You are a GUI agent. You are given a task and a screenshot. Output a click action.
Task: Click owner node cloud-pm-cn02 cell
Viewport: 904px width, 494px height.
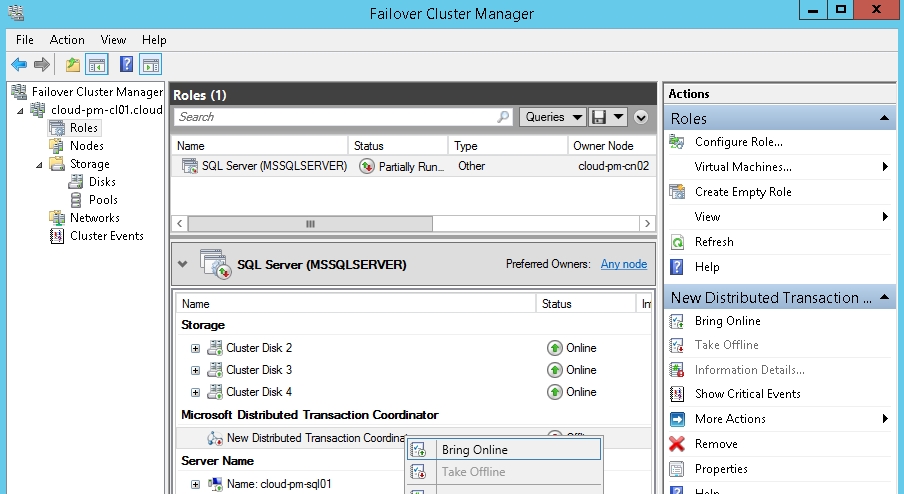(613, 166)
